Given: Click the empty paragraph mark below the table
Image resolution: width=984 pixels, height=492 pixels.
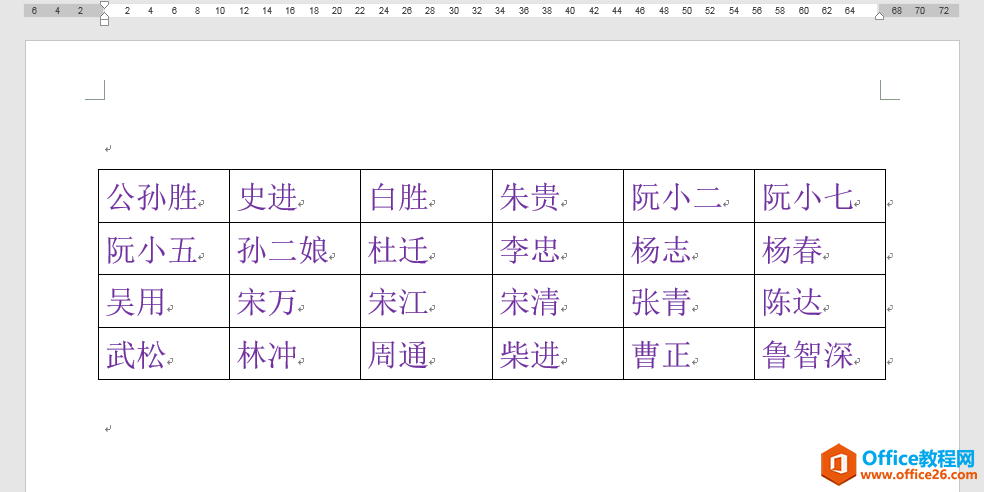Looking at the screenshot, I should [108, 429].
